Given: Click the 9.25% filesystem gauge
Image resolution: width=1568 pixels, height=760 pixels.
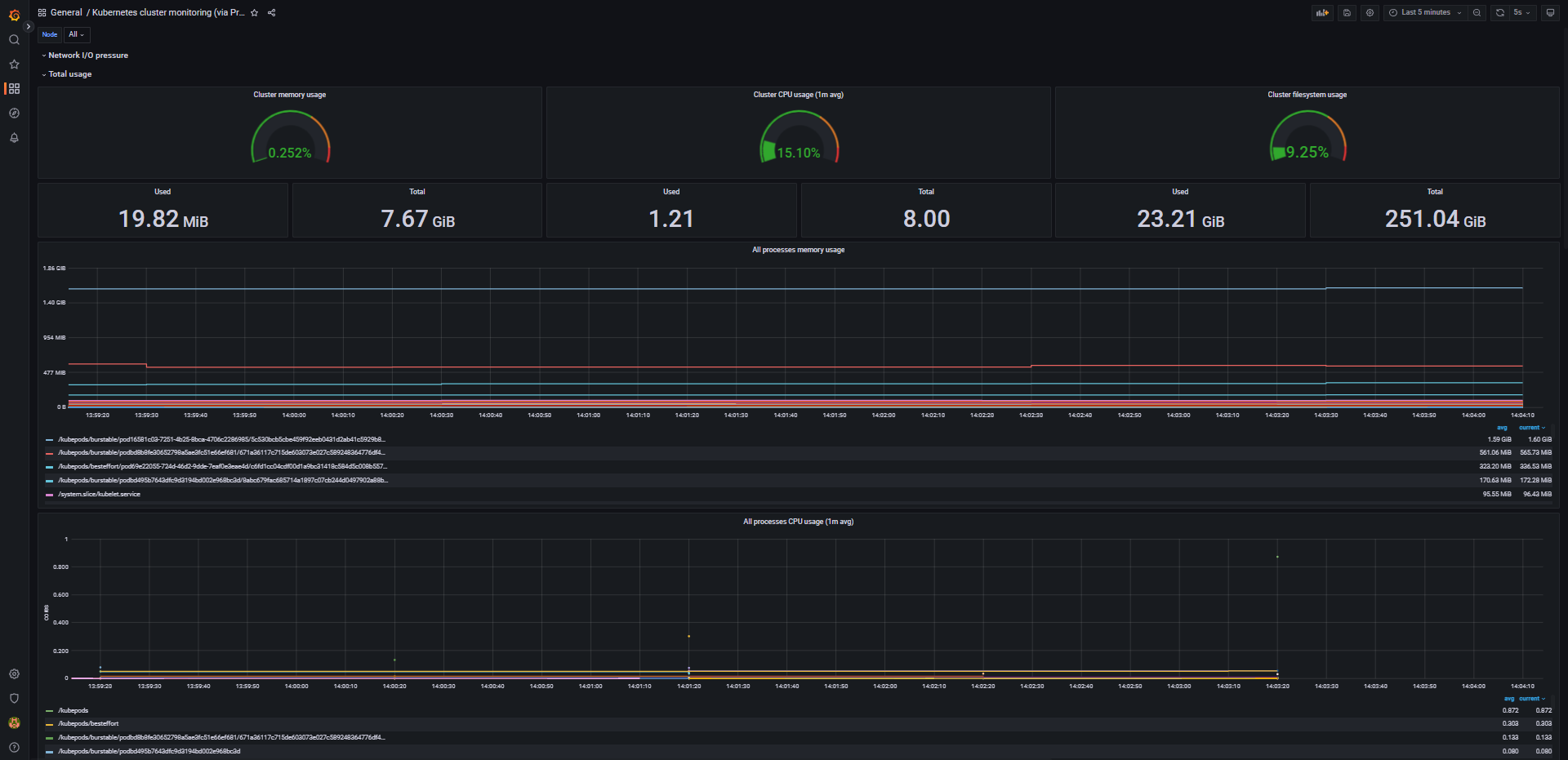Looking at the screenshot, I should 1307,137.
